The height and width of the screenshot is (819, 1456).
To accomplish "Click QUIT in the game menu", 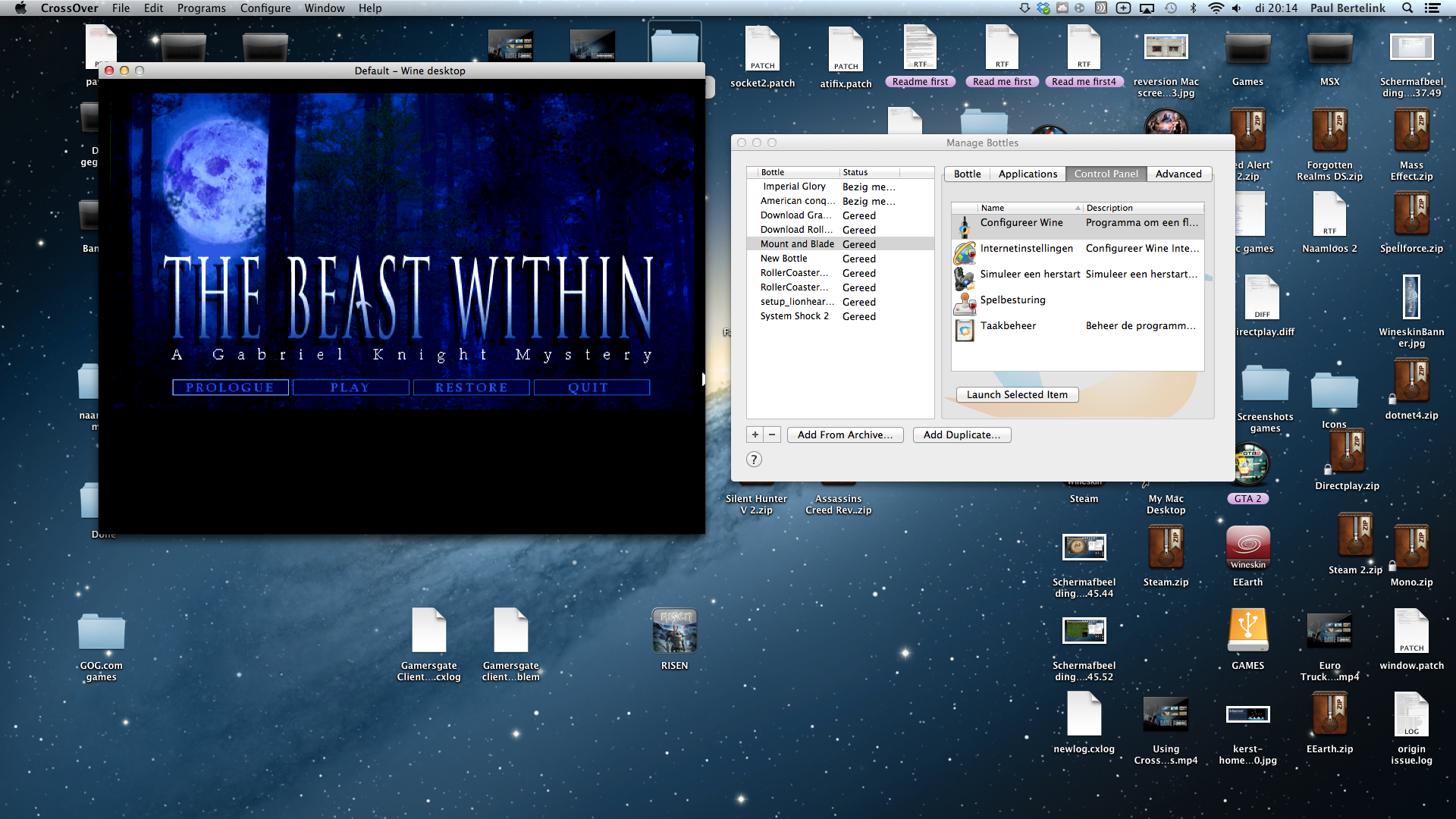I will (x=591, y=388).
